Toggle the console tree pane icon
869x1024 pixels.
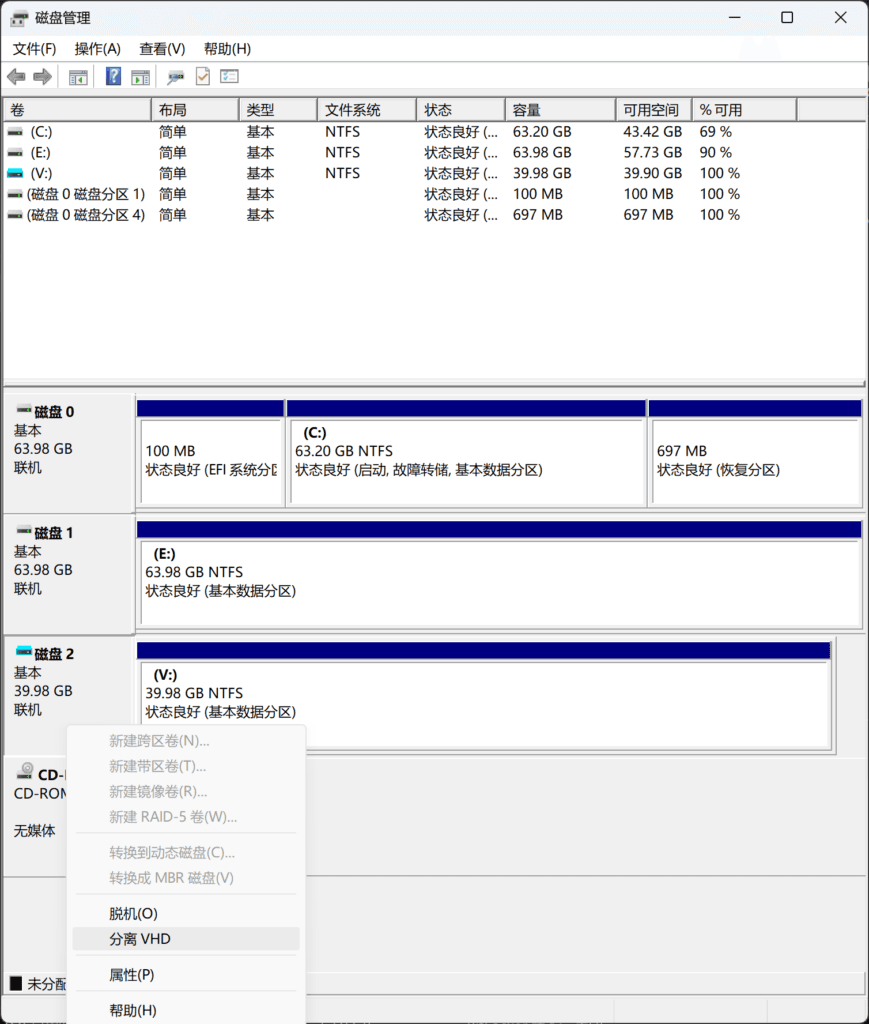click(77, 76)
